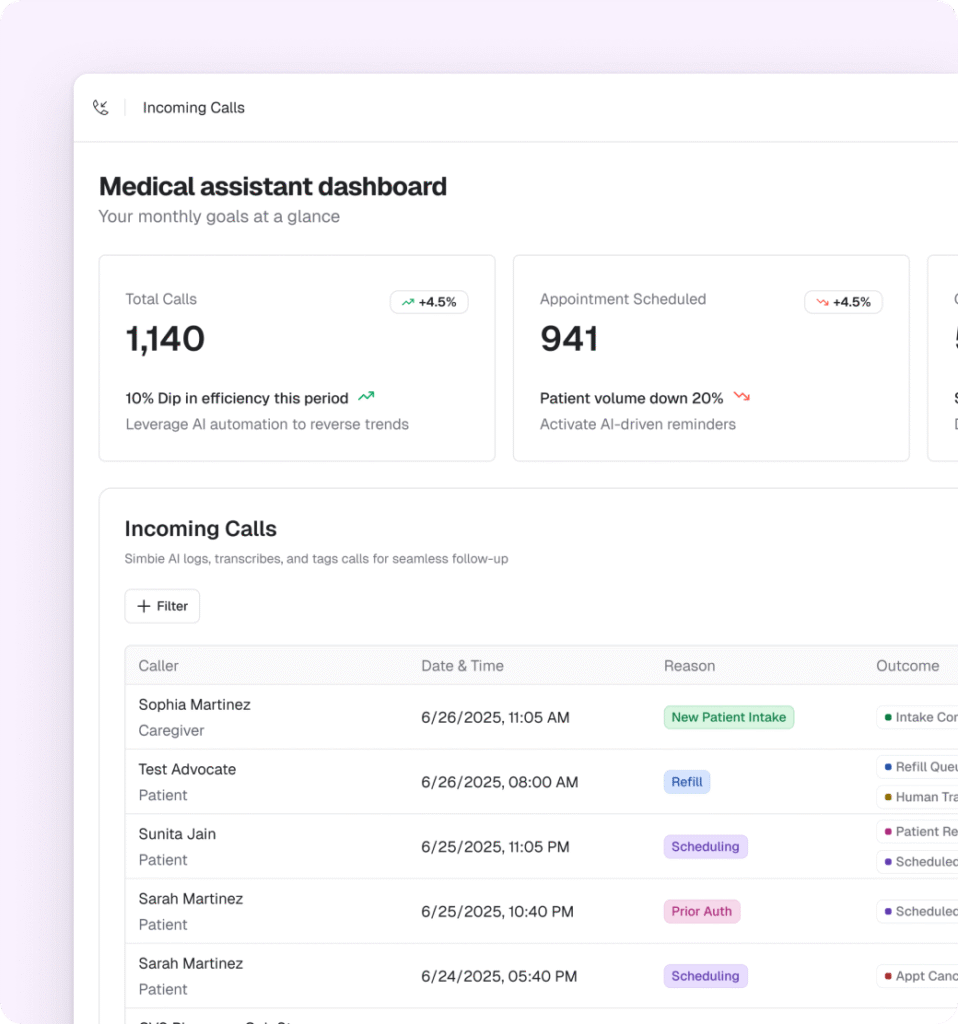
Task: Select the 'New Patient Intake' reason tag
Action: coord(728,717)
